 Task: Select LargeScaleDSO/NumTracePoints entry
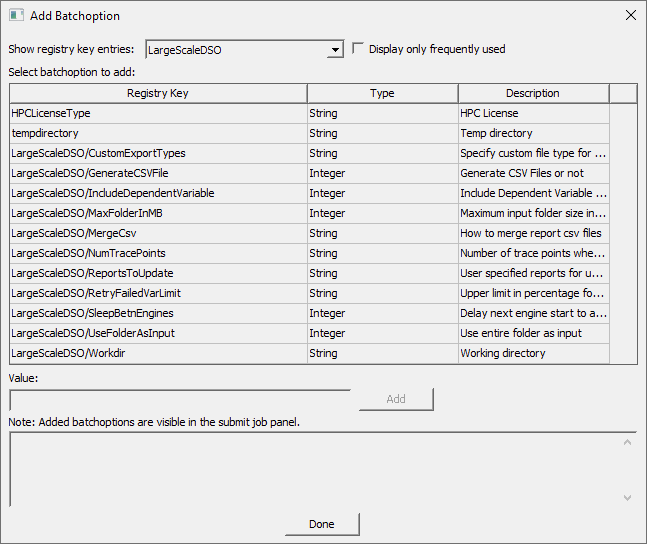[158, 253]
